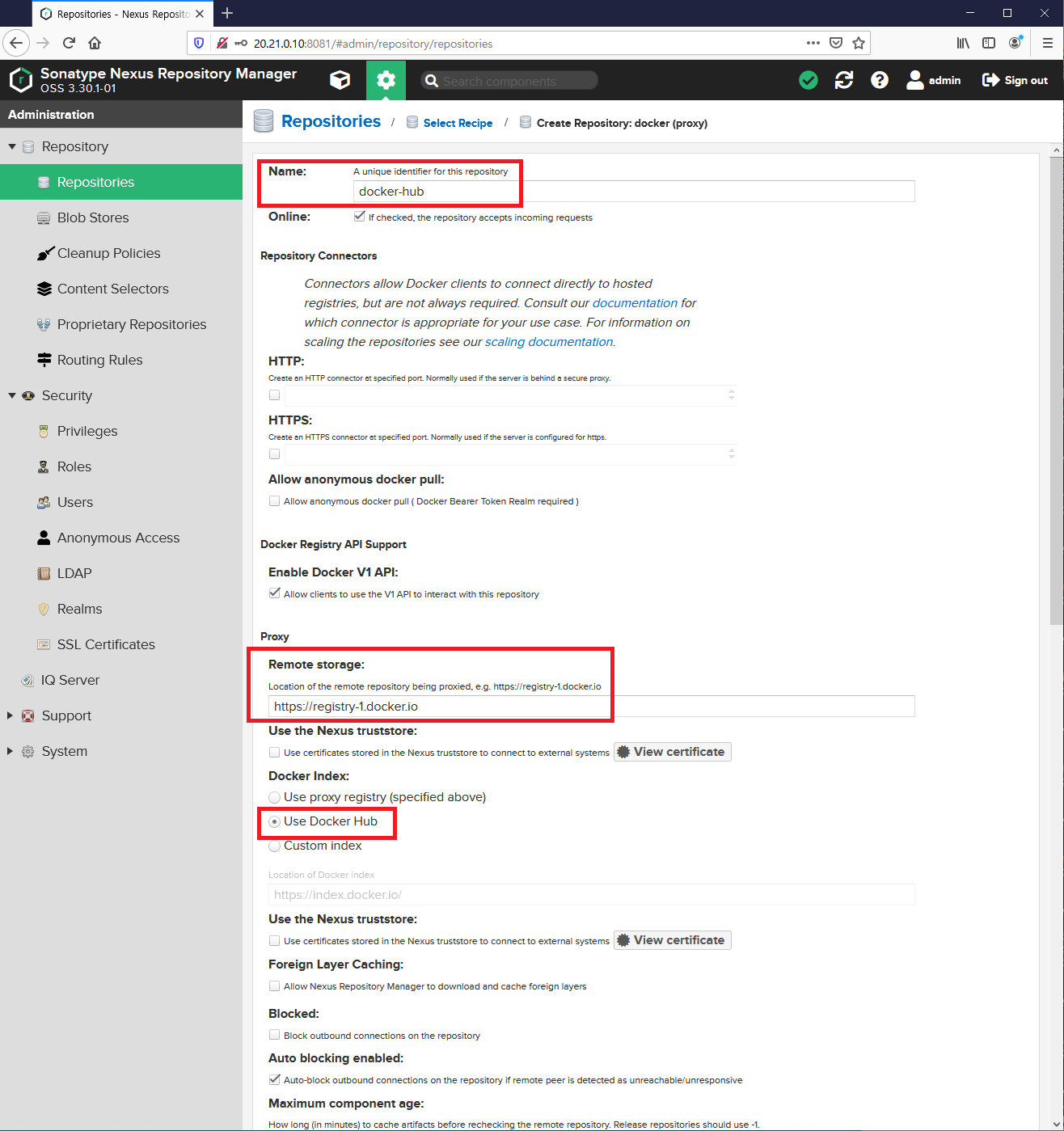The image size is (1064, 1131).
Task: Check the Blocked outbound connections checkbox
Action: (275, 1035)
